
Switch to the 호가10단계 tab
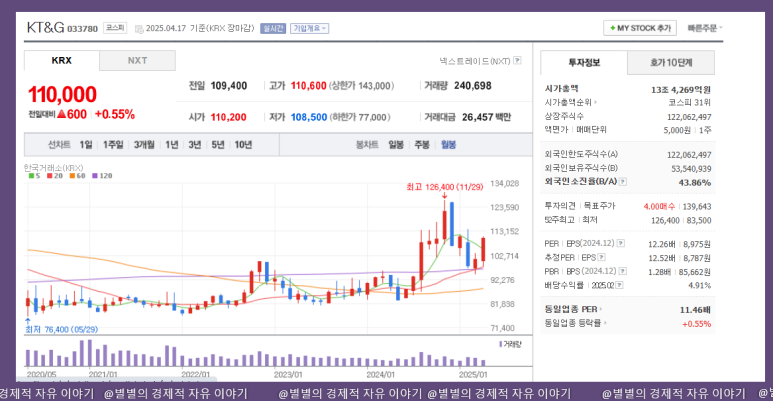pyautogui.click(x=671, y=63)
